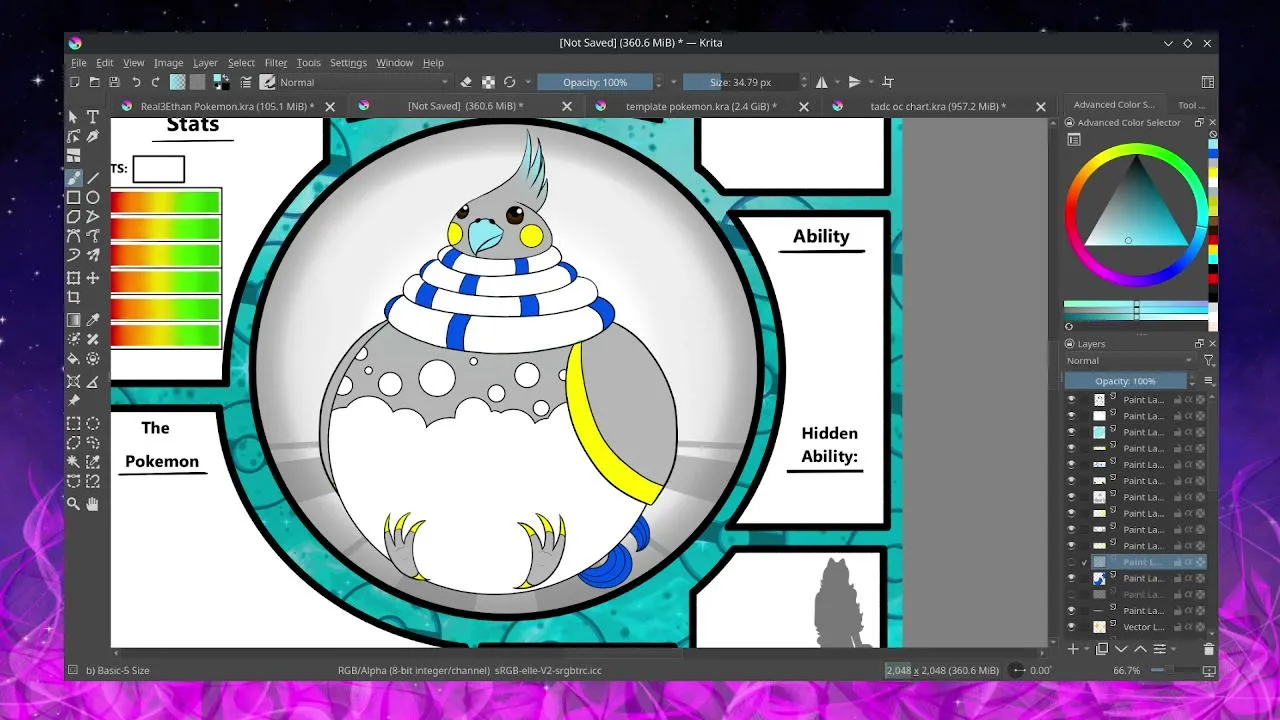Open the Settings menu
This screenshot has height=720, width=1280.
(x=348, y=63)
